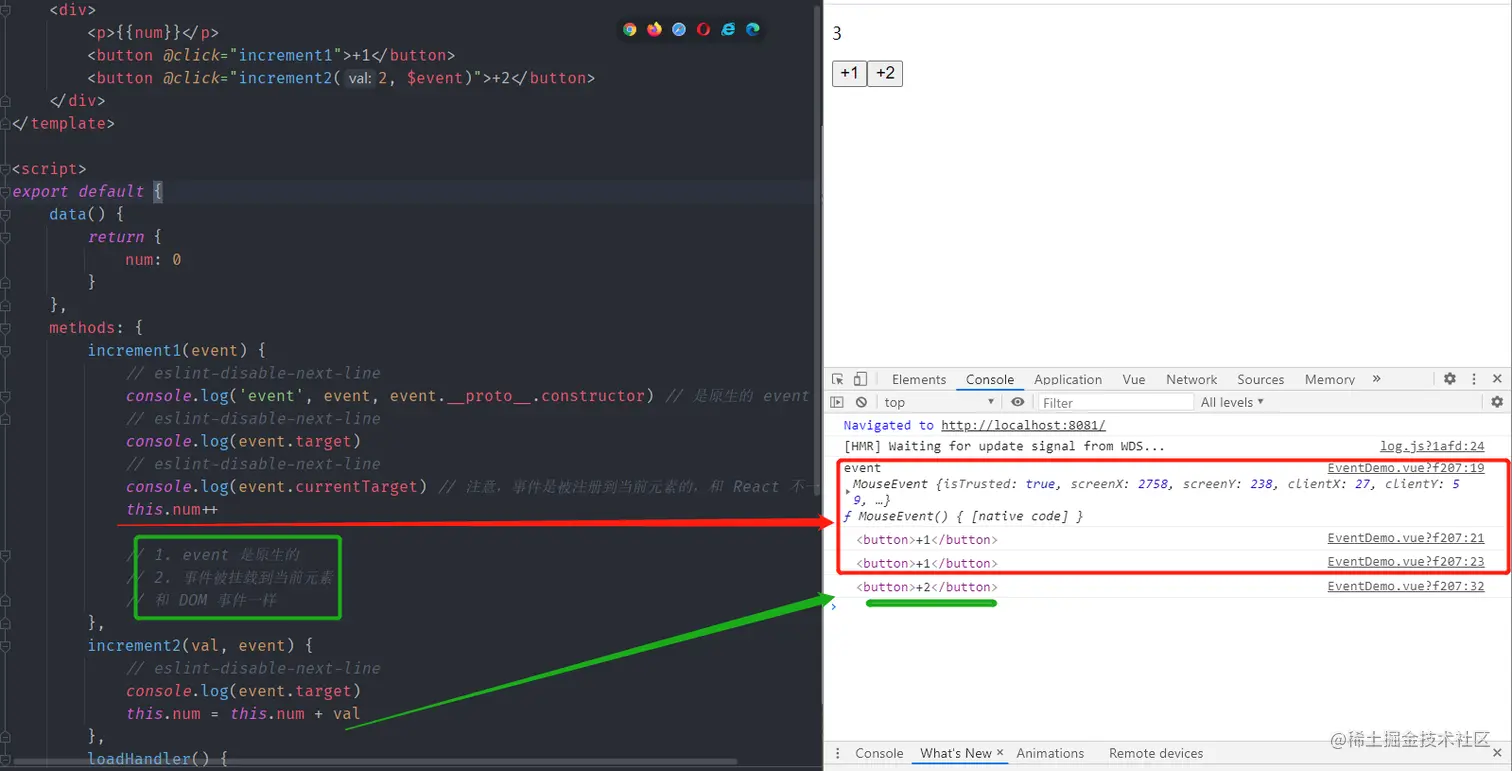Fold the methods block in the gutter
Screen dimensions: 1512x771
(x=6, y=327)
